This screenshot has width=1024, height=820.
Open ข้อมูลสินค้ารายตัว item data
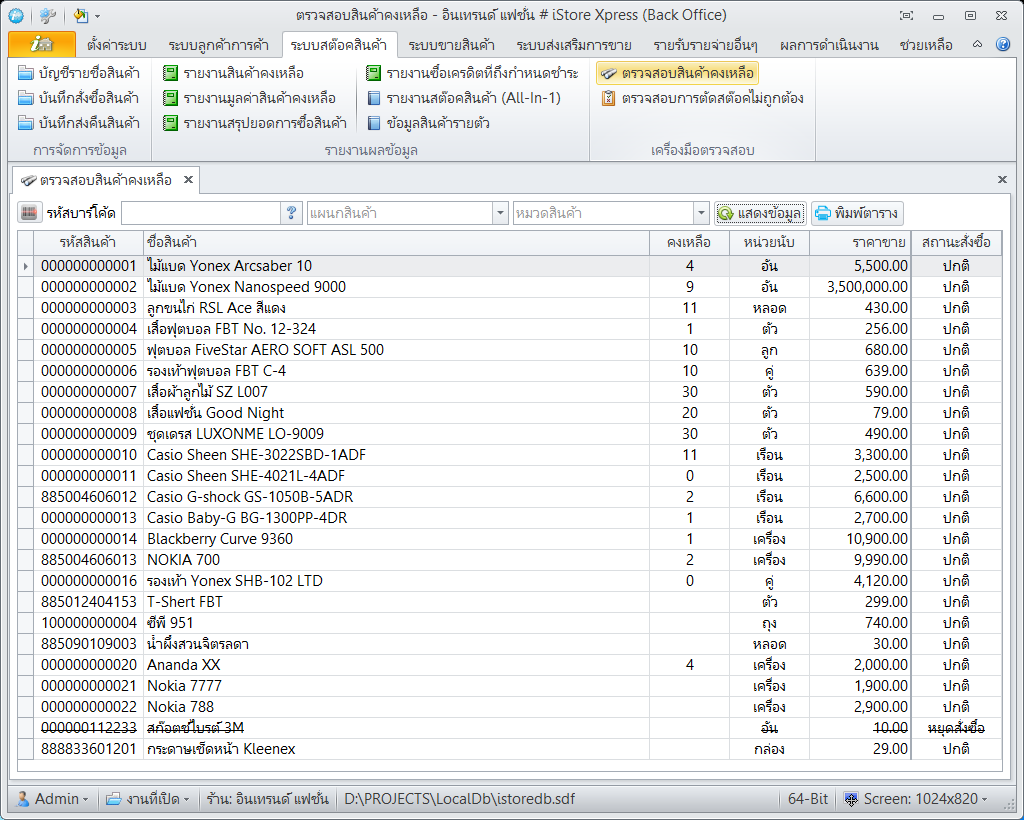[x=428, y=123]
